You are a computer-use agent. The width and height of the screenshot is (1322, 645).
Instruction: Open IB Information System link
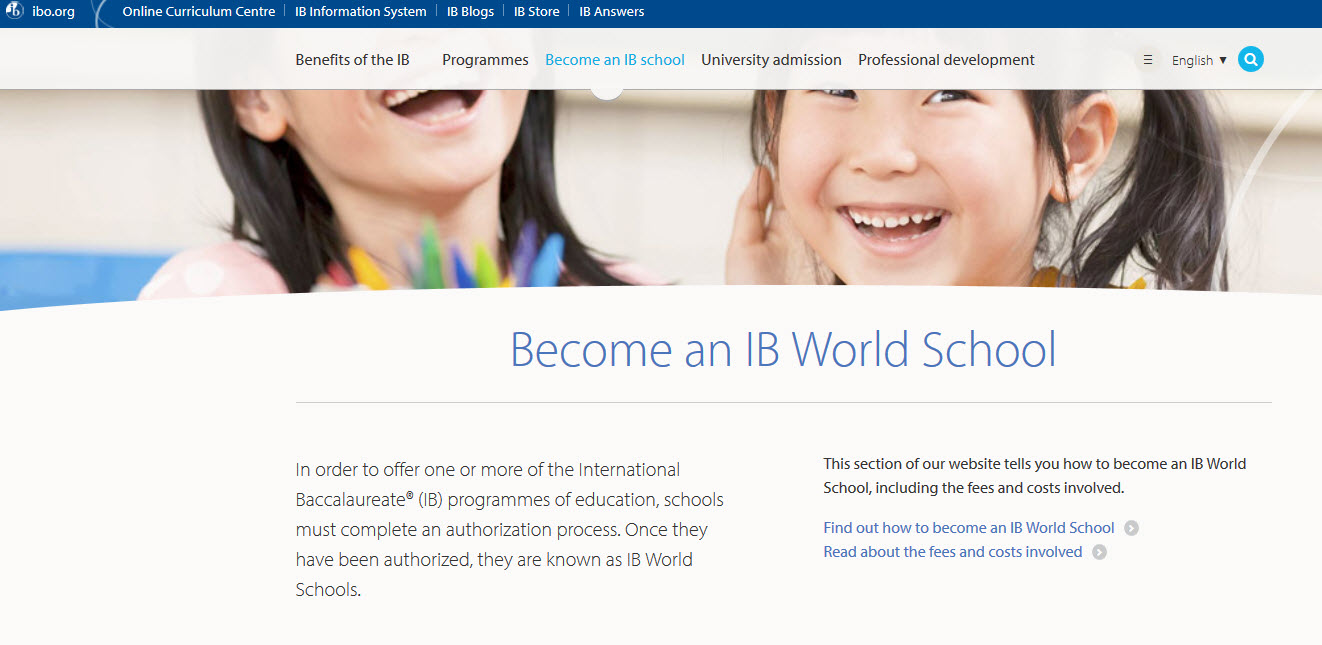(361, 12)
